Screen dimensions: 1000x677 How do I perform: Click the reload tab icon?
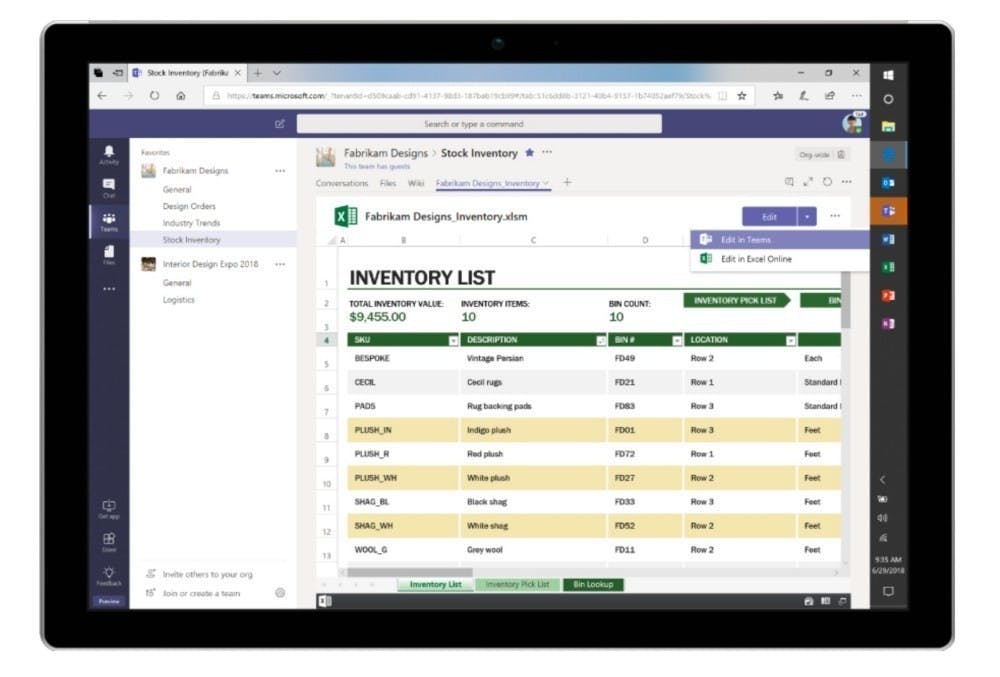tap(827, 182)
